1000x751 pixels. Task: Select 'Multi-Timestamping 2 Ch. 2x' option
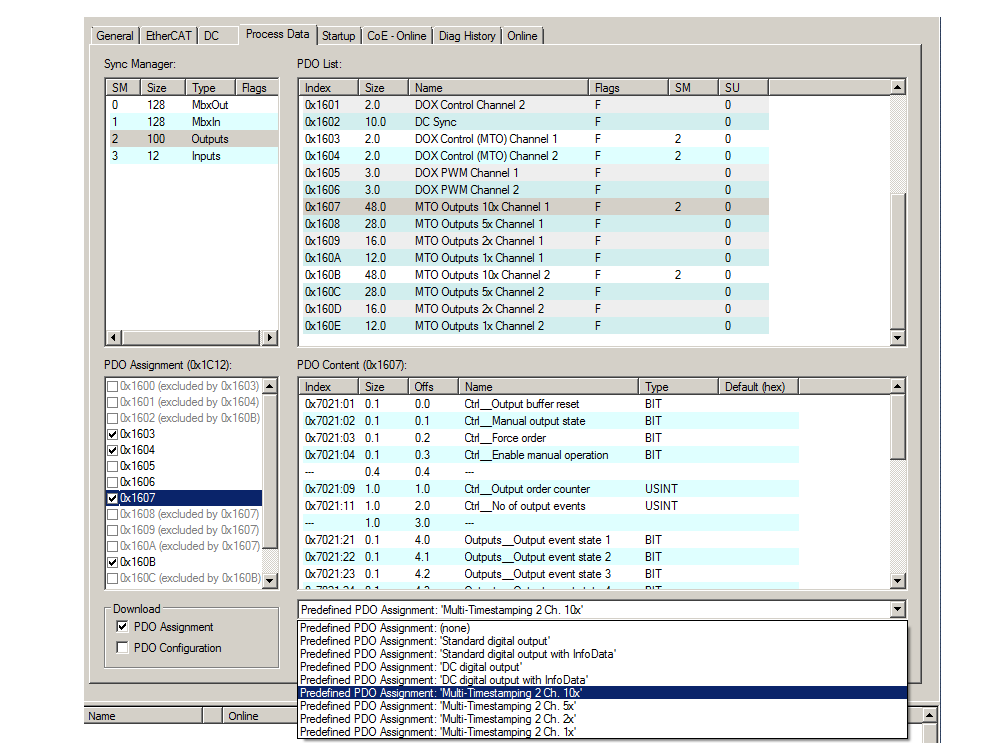coord(602,719)
